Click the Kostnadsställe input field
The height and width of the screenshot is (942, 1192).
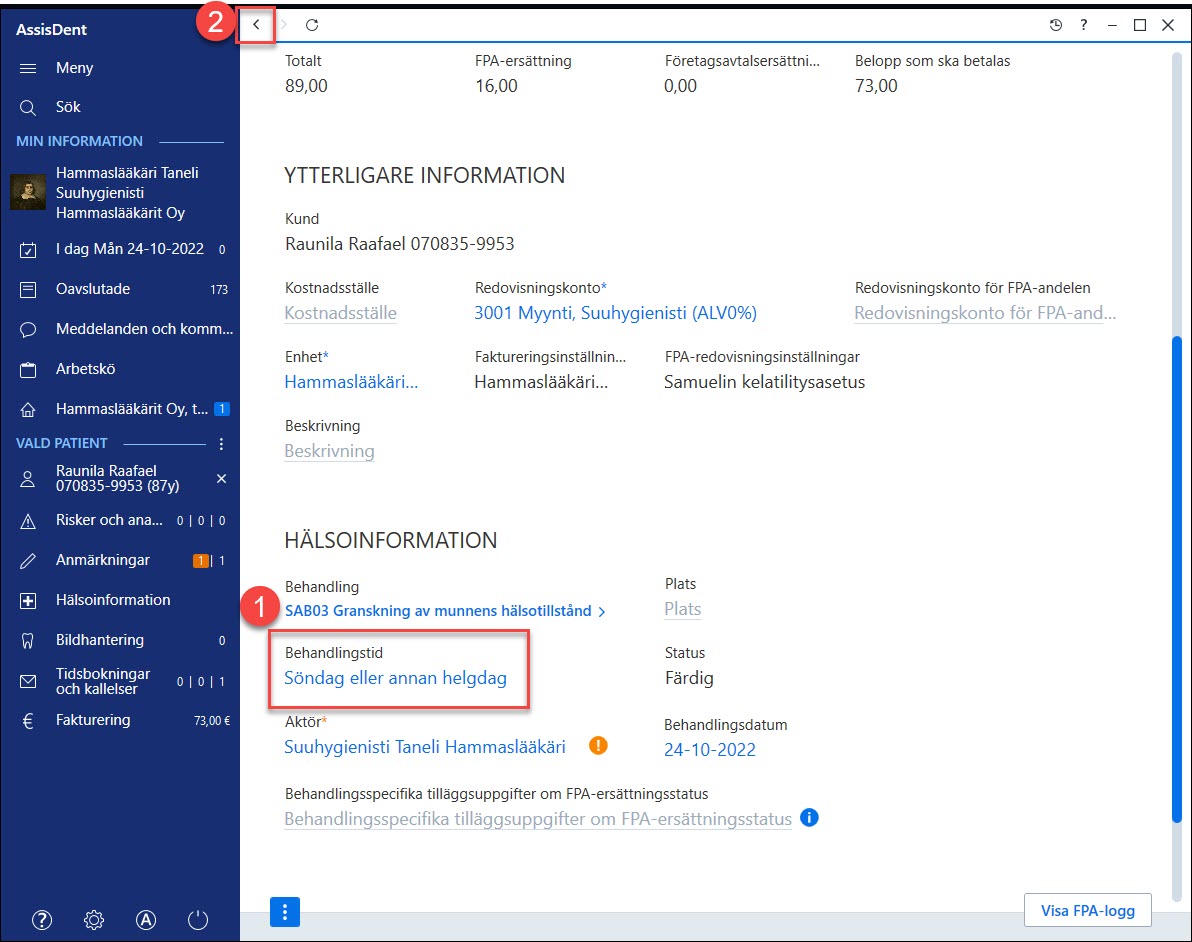pyautogui.click(x=341, y=313)
